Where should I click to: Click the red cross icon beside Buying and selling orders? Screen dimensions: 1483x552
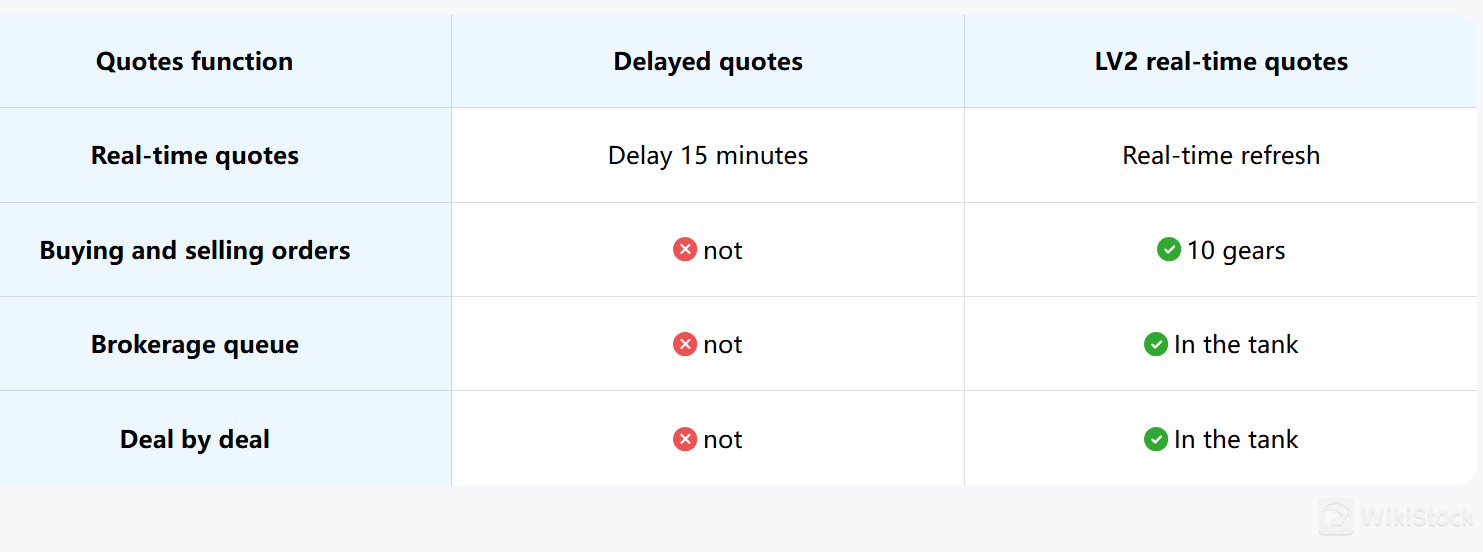(x=685, y=250)
